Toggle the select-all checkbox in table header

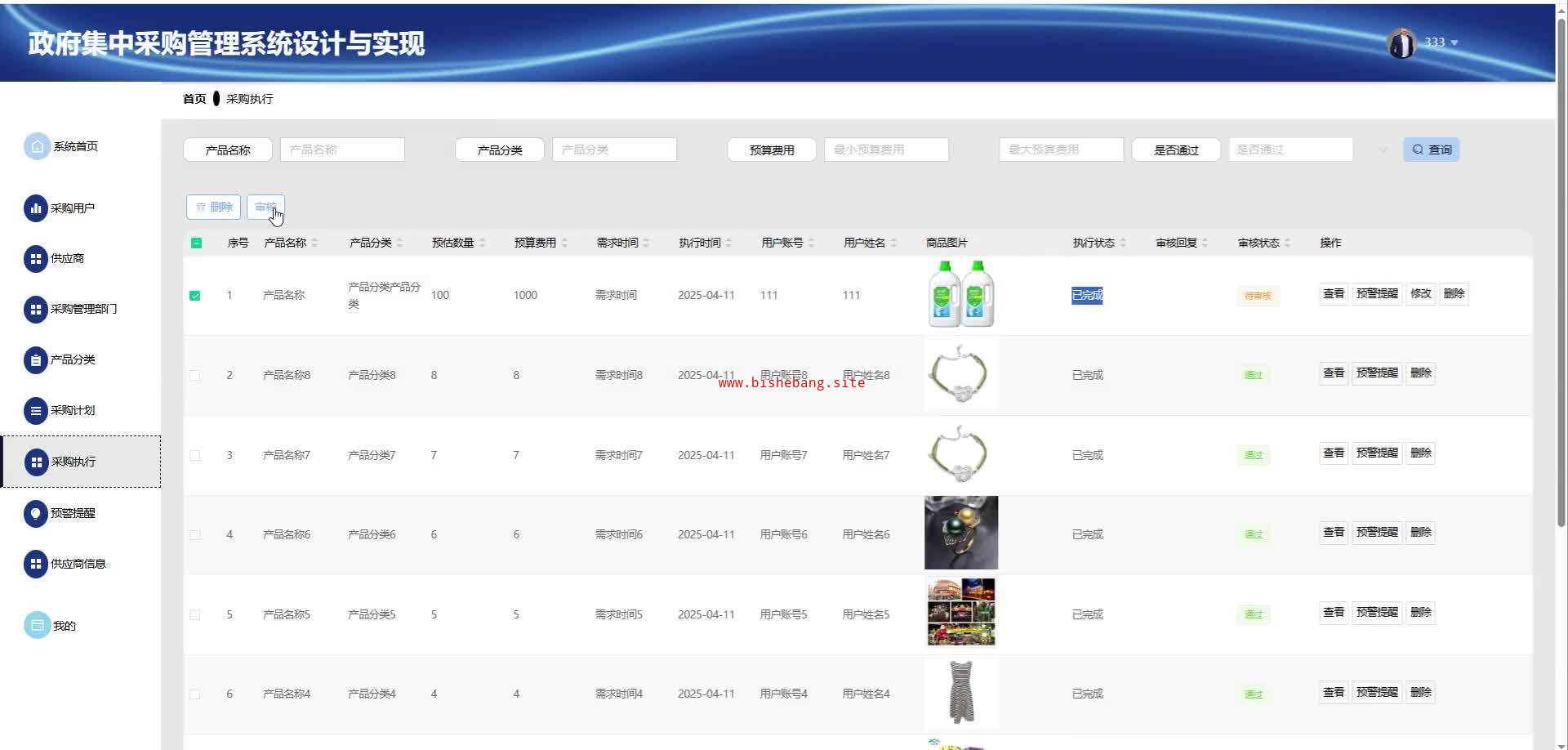coord(196,243)
